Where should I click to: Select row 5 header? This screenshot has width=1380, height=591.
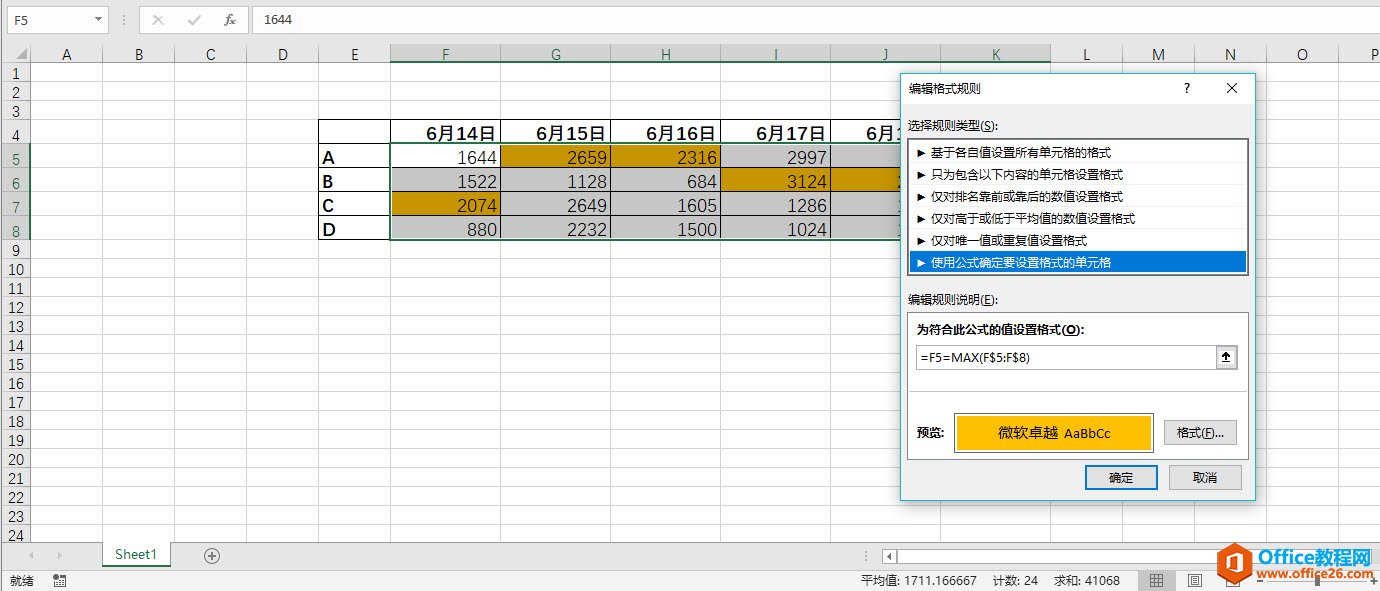(x=15, y=157)
